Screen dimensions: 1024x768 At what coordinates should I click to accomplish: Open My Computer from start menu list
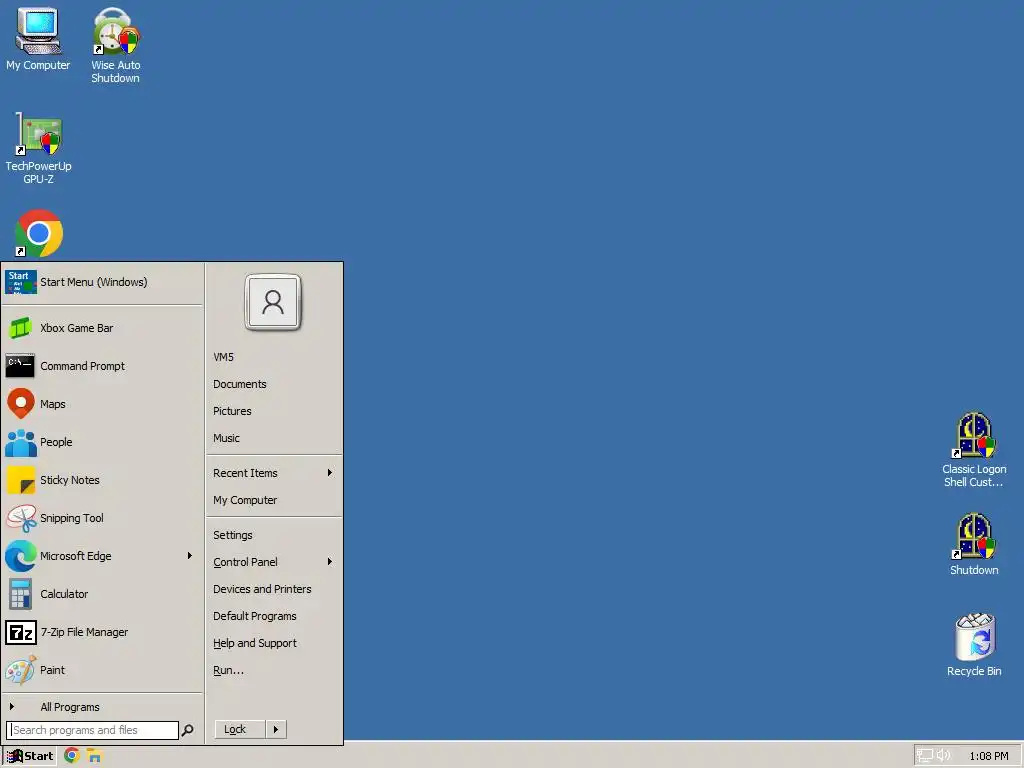click(274, 500)
